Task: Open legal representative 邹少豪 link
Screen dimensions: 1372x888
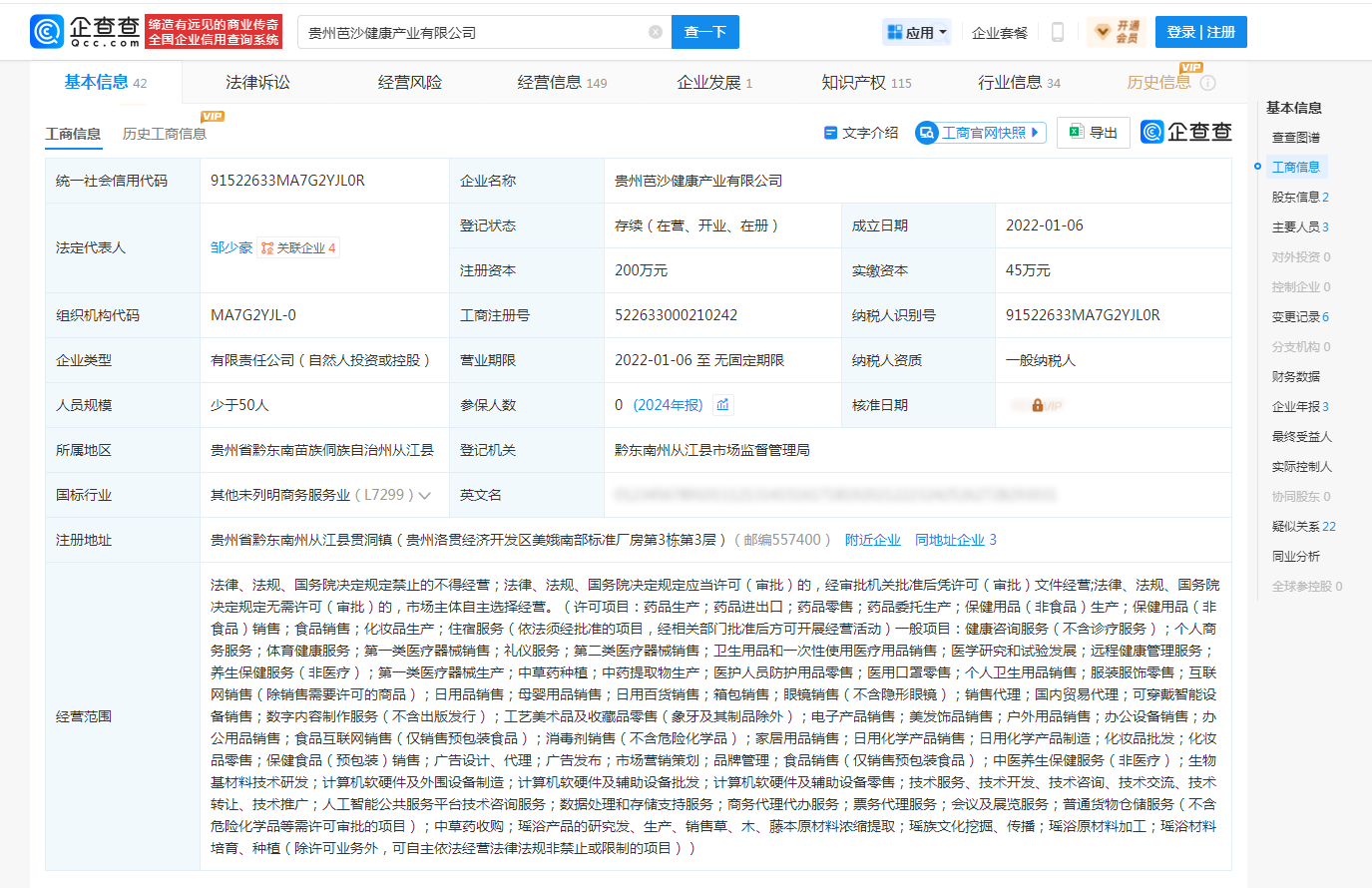Action: [230, 247]
